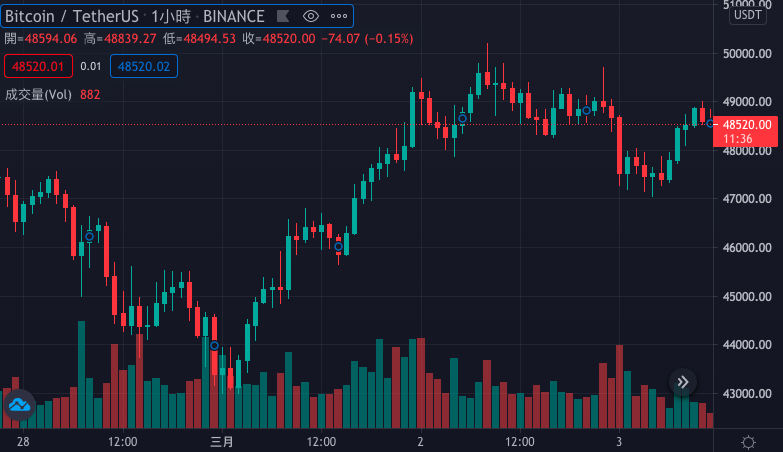Toggle the eye icon in symbol legend
This screenshot has width=783, height=452.
click(x=310, y=16)
